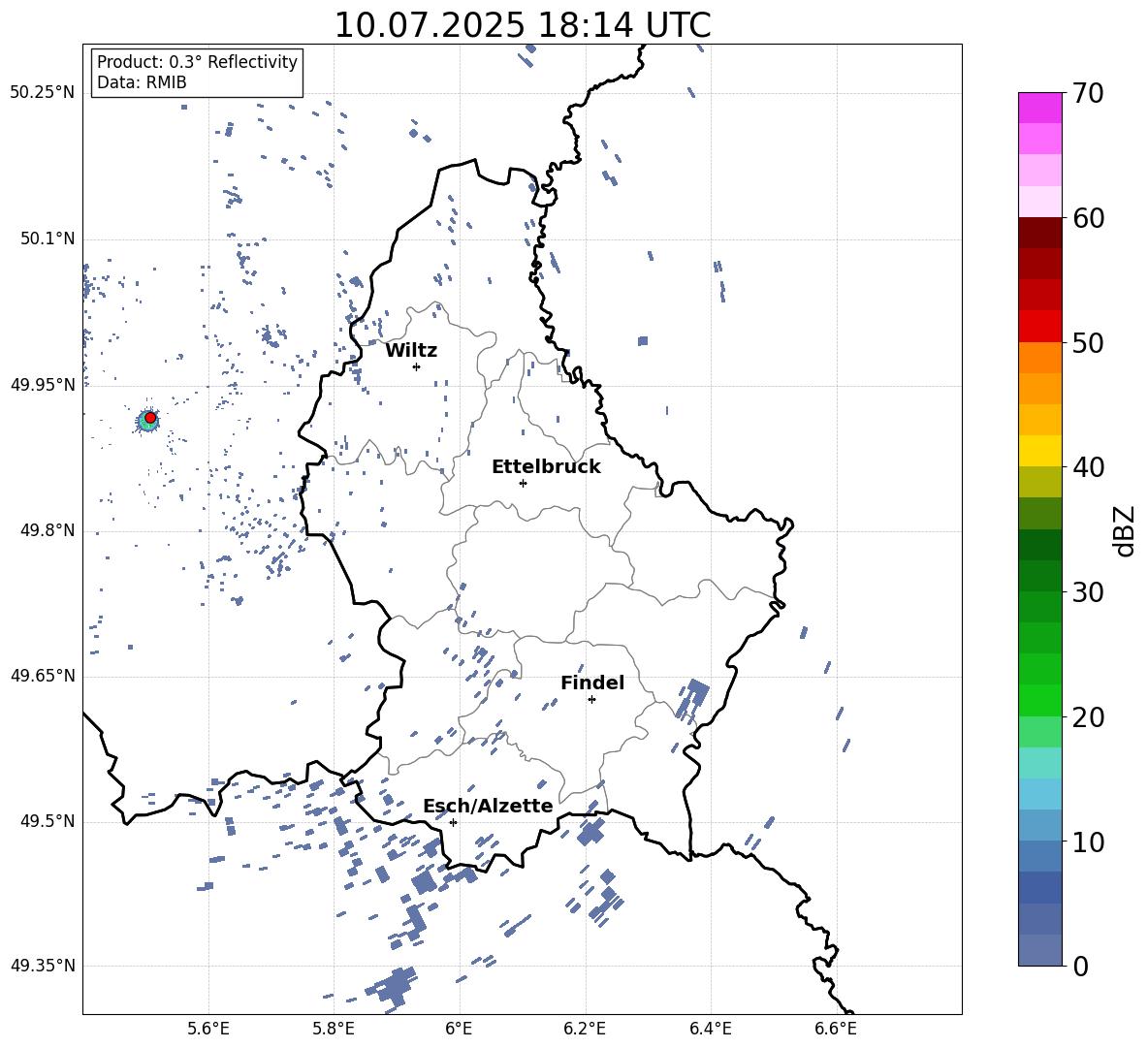Click the 6.4°E longitude label
Viewport: 1148px width, 1048px height.
[x=710, y=1030]
